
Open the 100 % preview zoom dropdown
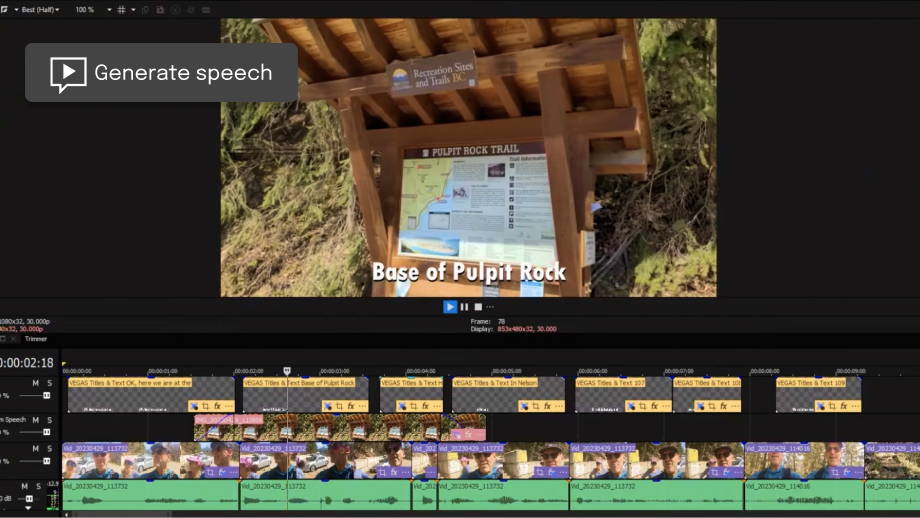93,10
